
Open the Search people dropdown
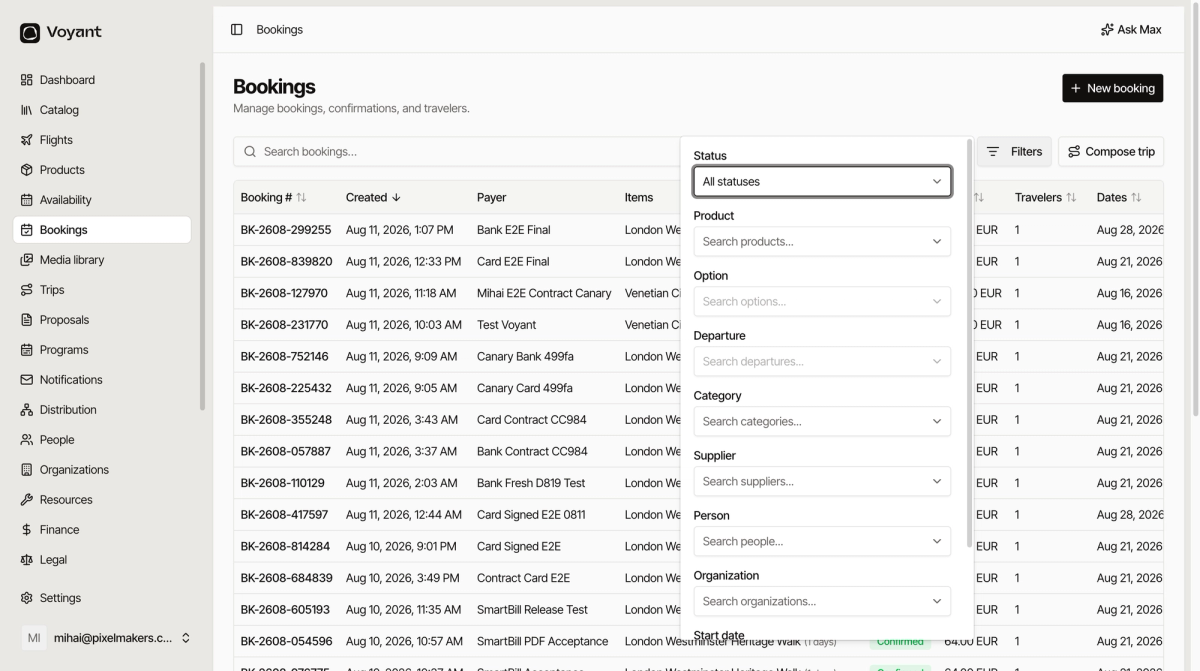(x=822, y=542)
